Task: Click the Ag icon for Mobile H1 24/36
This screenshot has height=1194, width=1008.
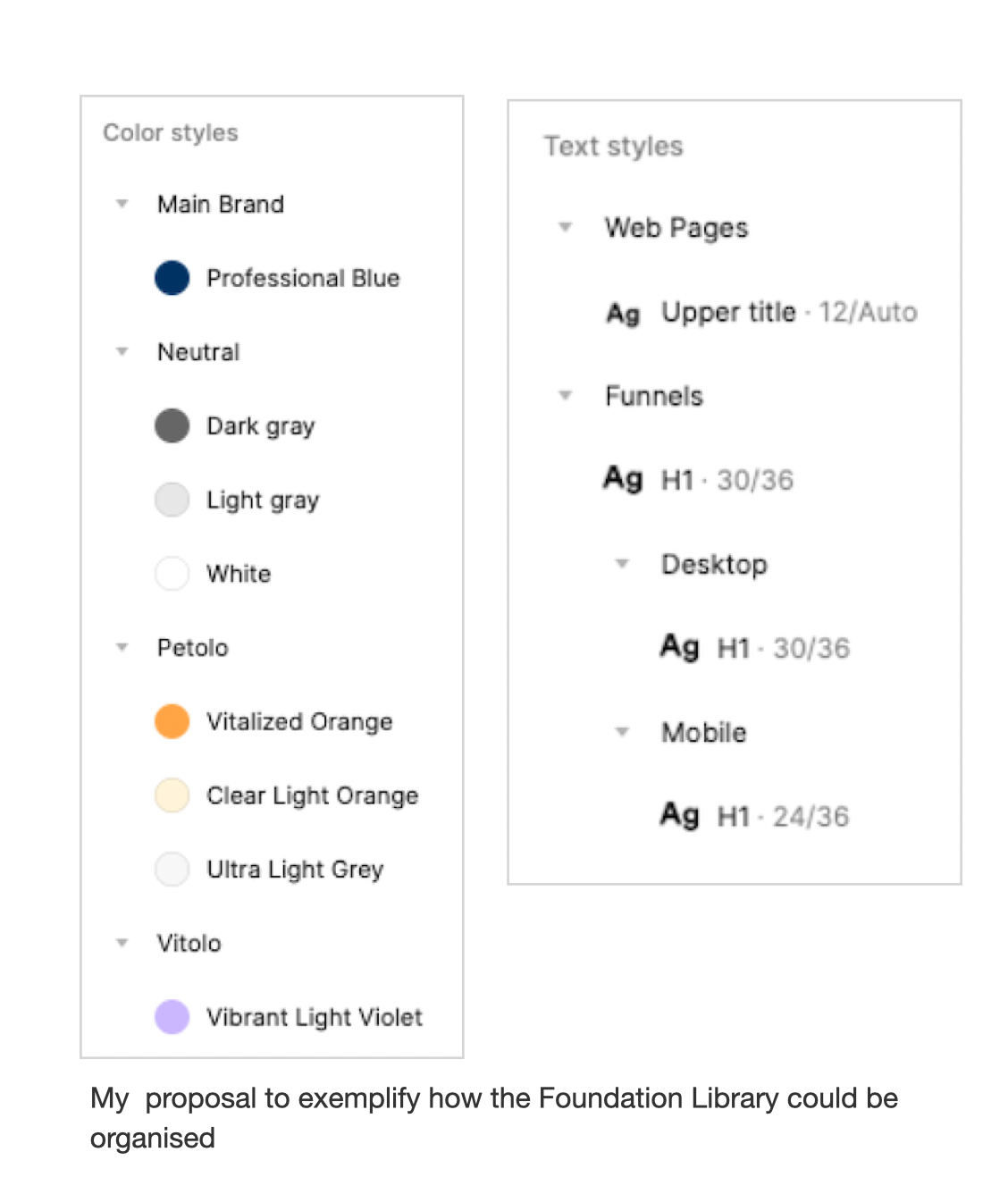Action: tap(679, 815)
